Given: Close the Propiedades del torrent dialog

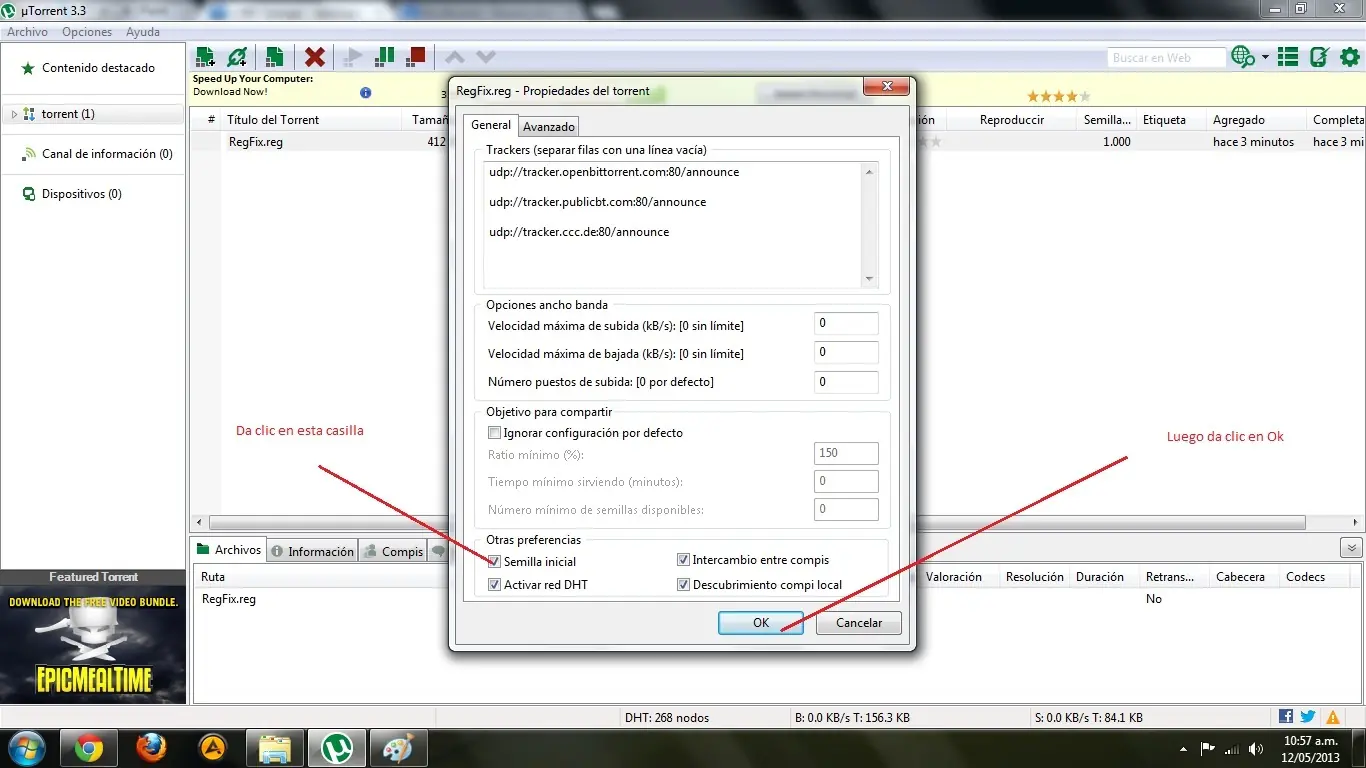Looking at the screenshot, I should click(x=885, y=89).
